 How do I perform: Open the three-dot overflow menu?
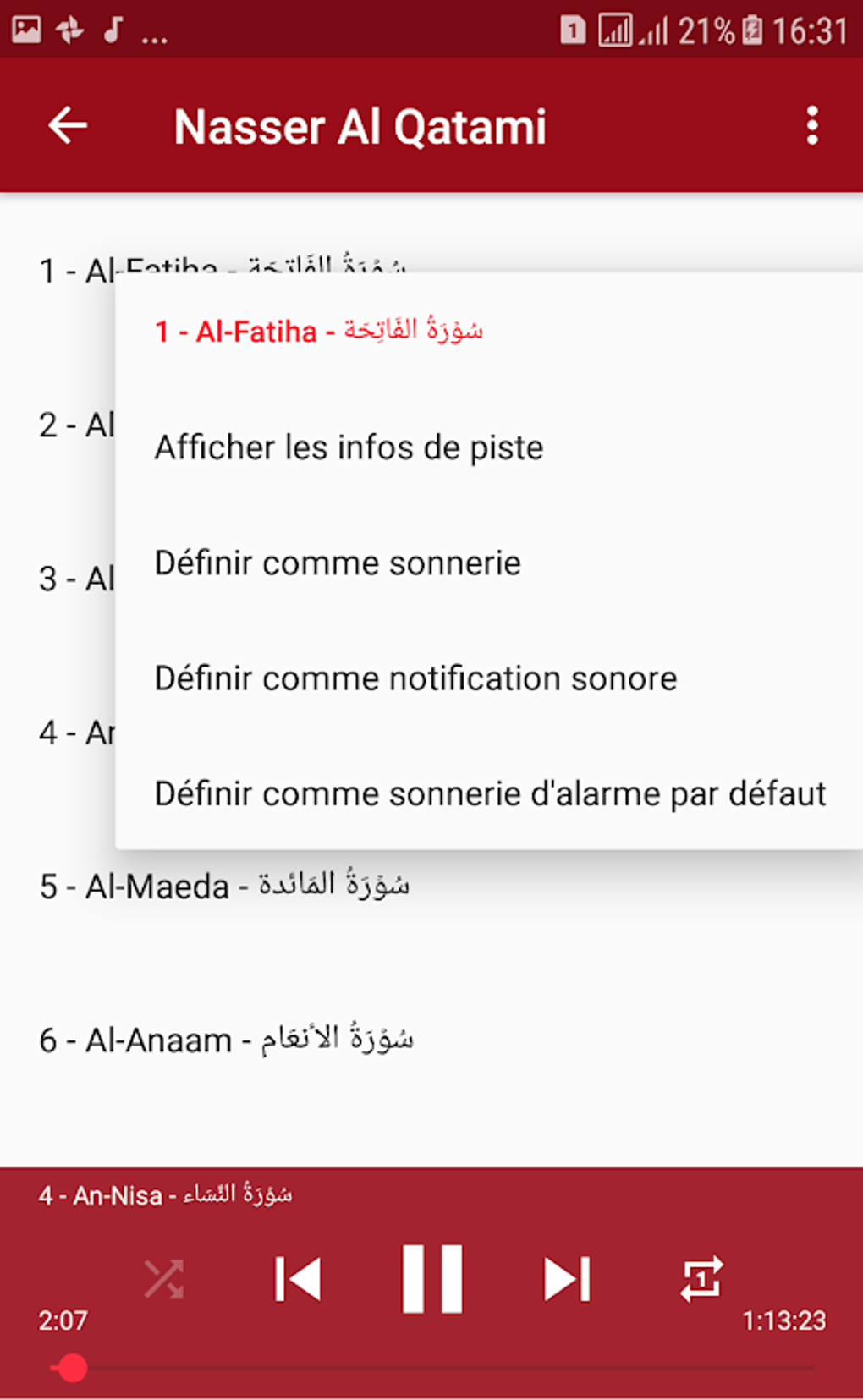pos(811,126)
